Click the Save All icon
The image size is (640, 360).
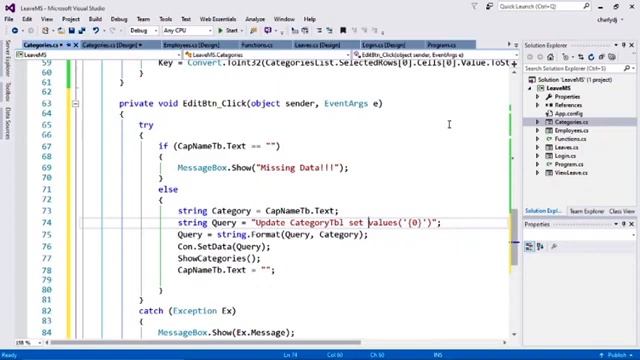[x=82, y=31]
